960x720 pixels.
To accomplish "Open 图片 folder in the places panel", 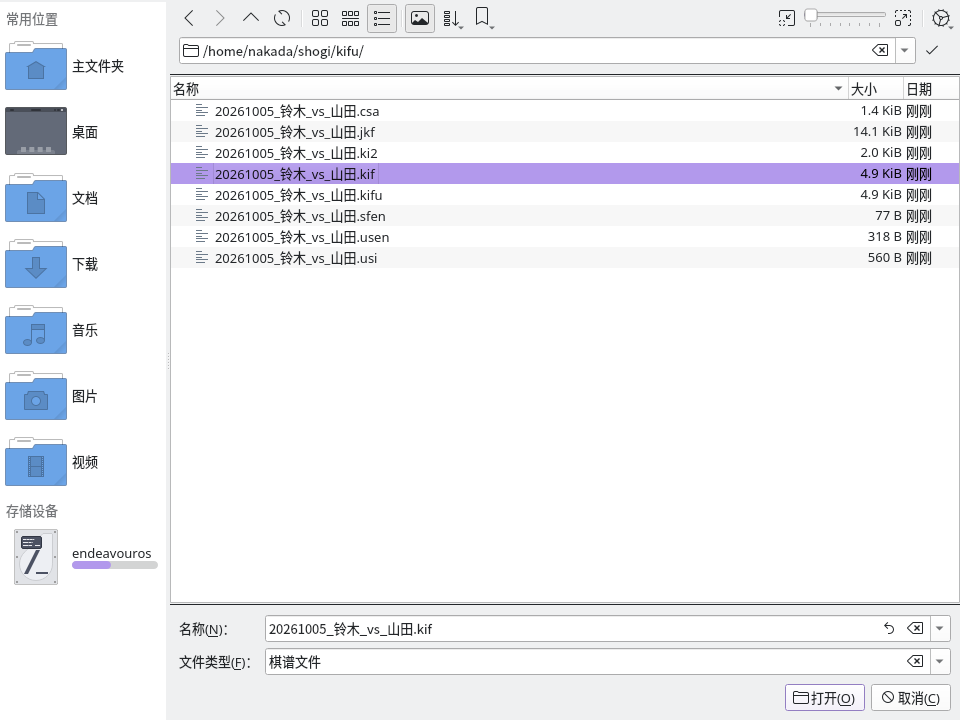I will 83,396.
